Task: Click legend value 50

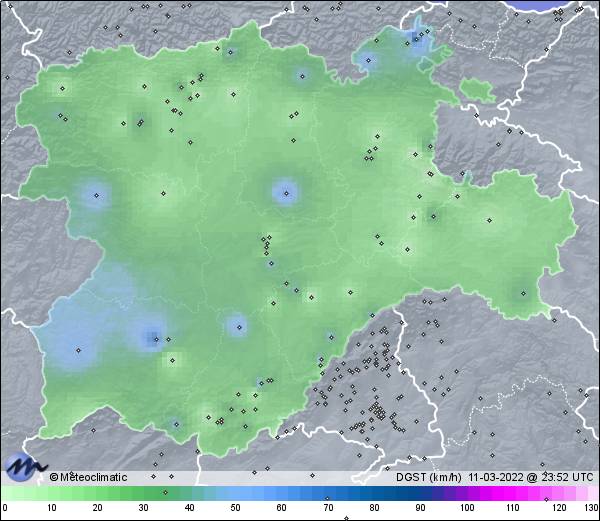Action: coord(235,508)
